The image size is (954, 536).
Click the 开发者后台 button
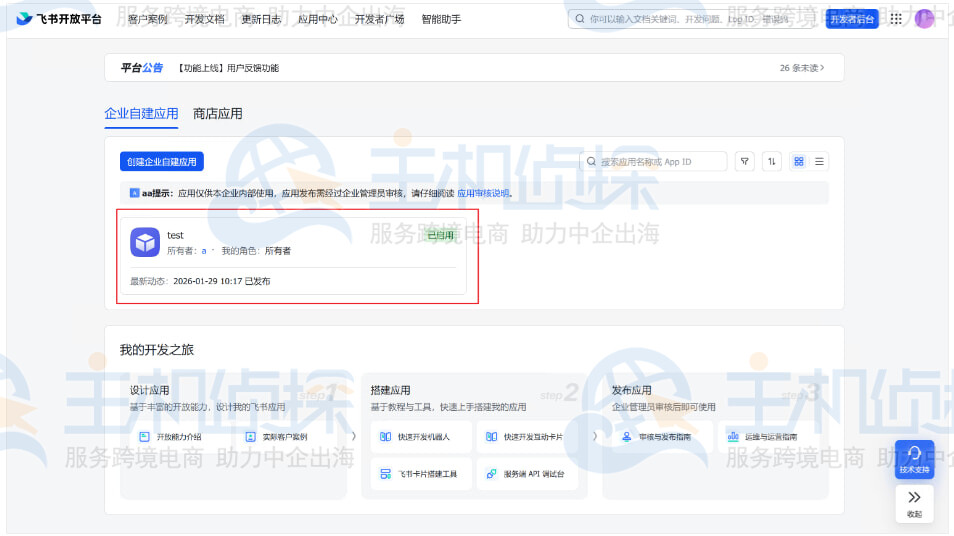(x=852, y=19)
